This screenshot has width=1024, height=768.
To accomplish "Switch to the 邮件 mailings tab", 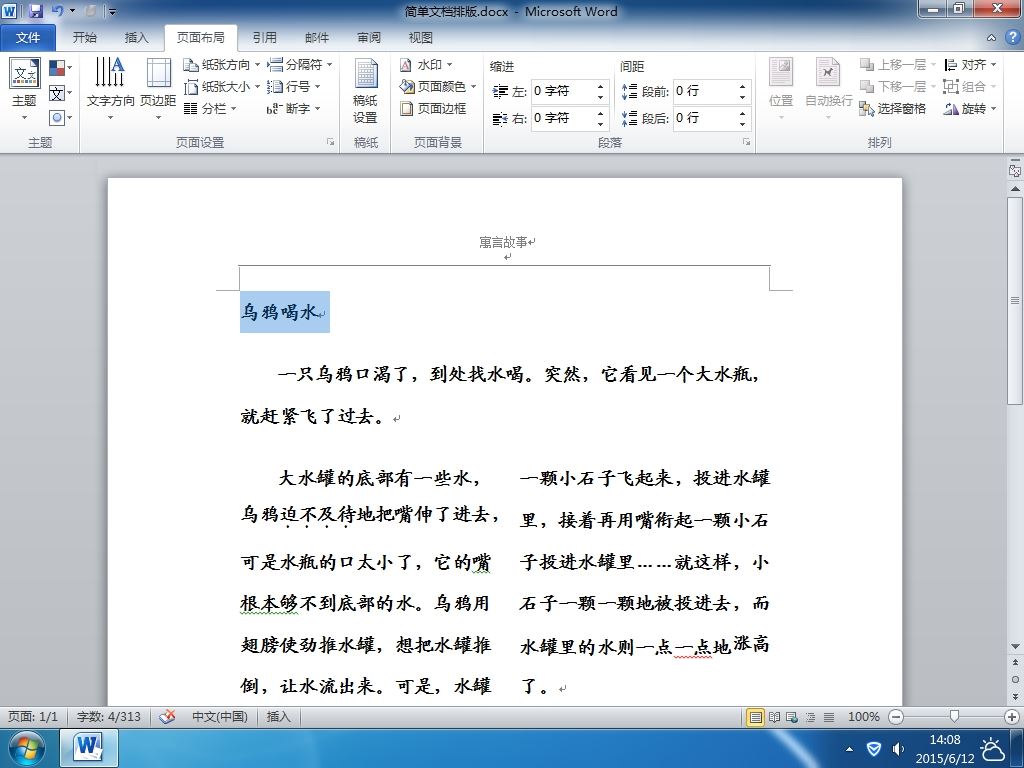I will (317, 38).
